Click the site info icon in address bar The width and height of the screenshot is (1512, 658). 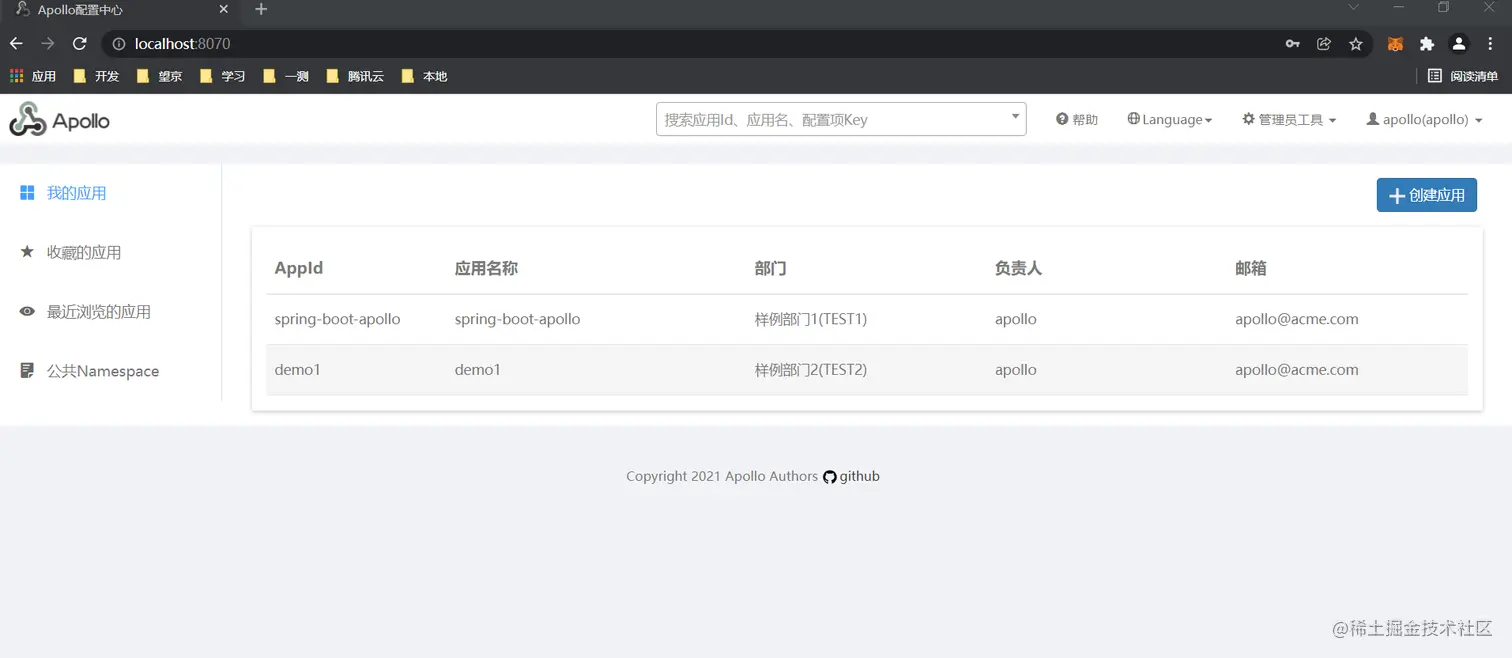pos(118,44)
